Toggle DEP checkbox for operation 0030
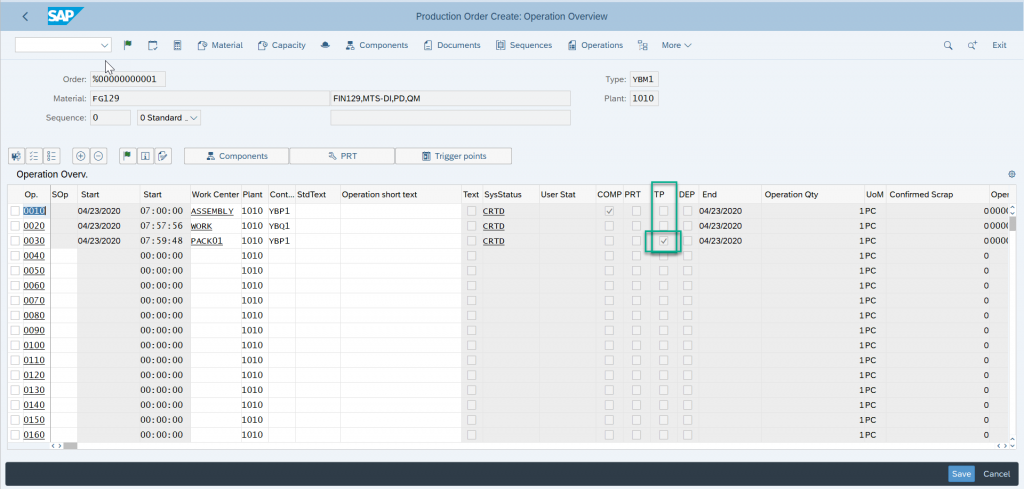The height and width of the screenshot is (489, 1024). tap(688, 241)
